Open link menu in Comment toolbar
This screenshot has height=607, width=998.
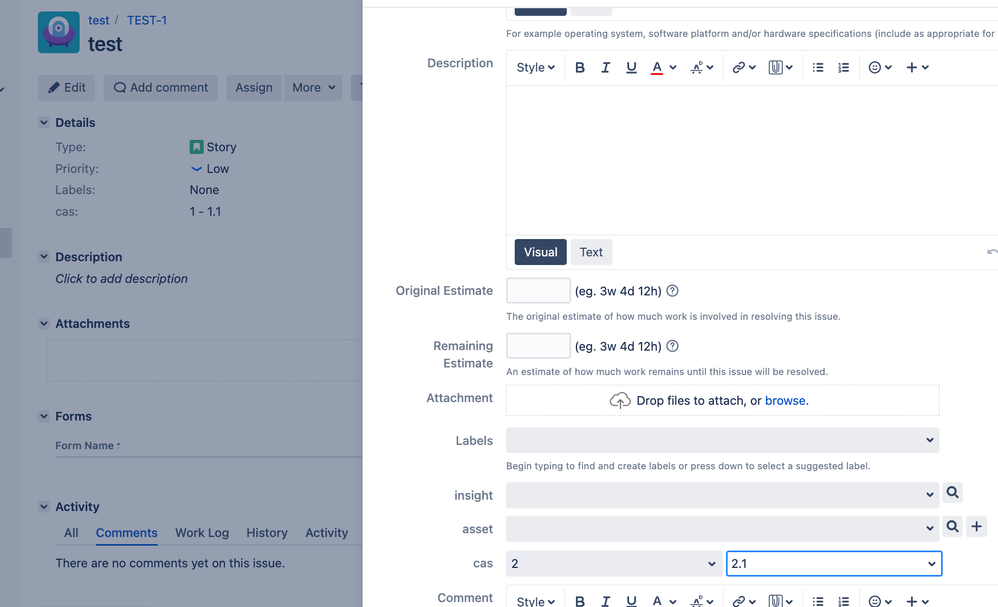point(743,601)
